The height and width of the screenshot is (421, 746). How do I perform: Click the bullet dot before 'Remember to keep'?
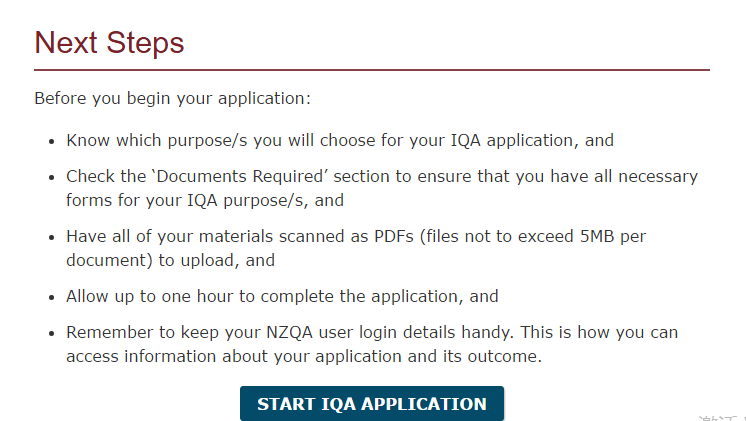tap(52, 333)
